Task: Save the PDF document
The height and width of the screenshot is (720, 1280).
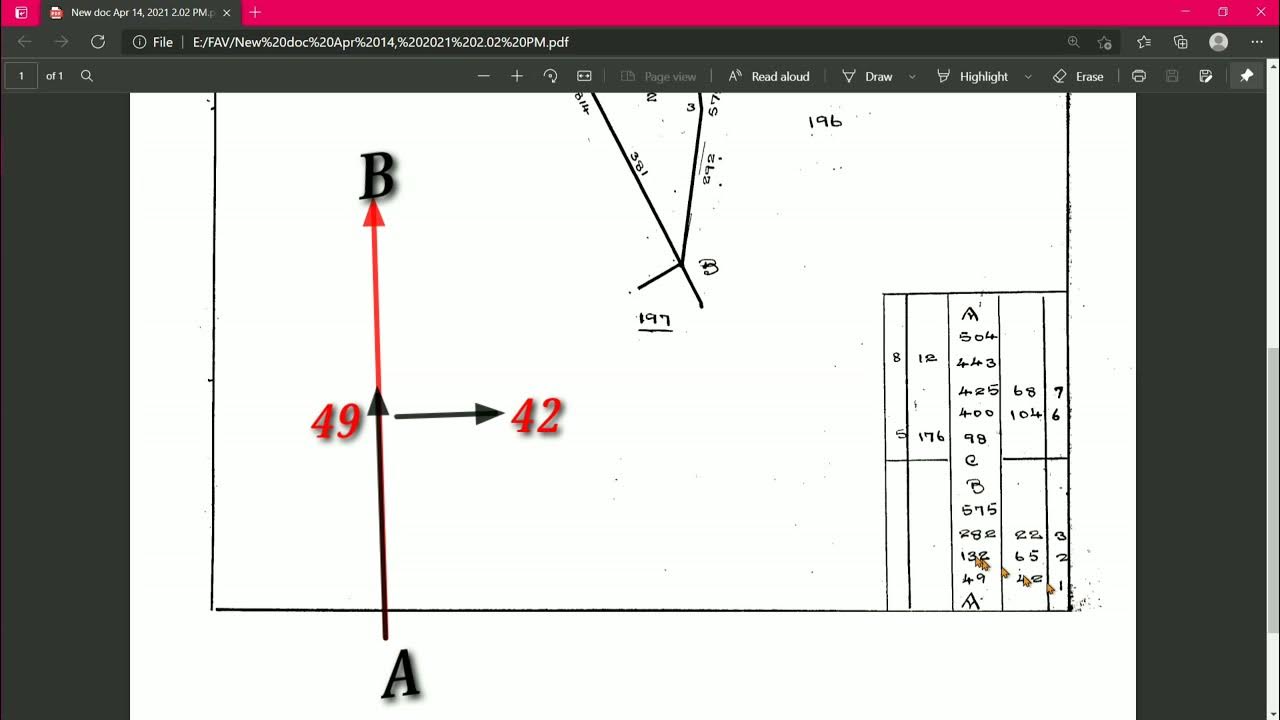Action: pyautogui.click(x=1172, y=76)
